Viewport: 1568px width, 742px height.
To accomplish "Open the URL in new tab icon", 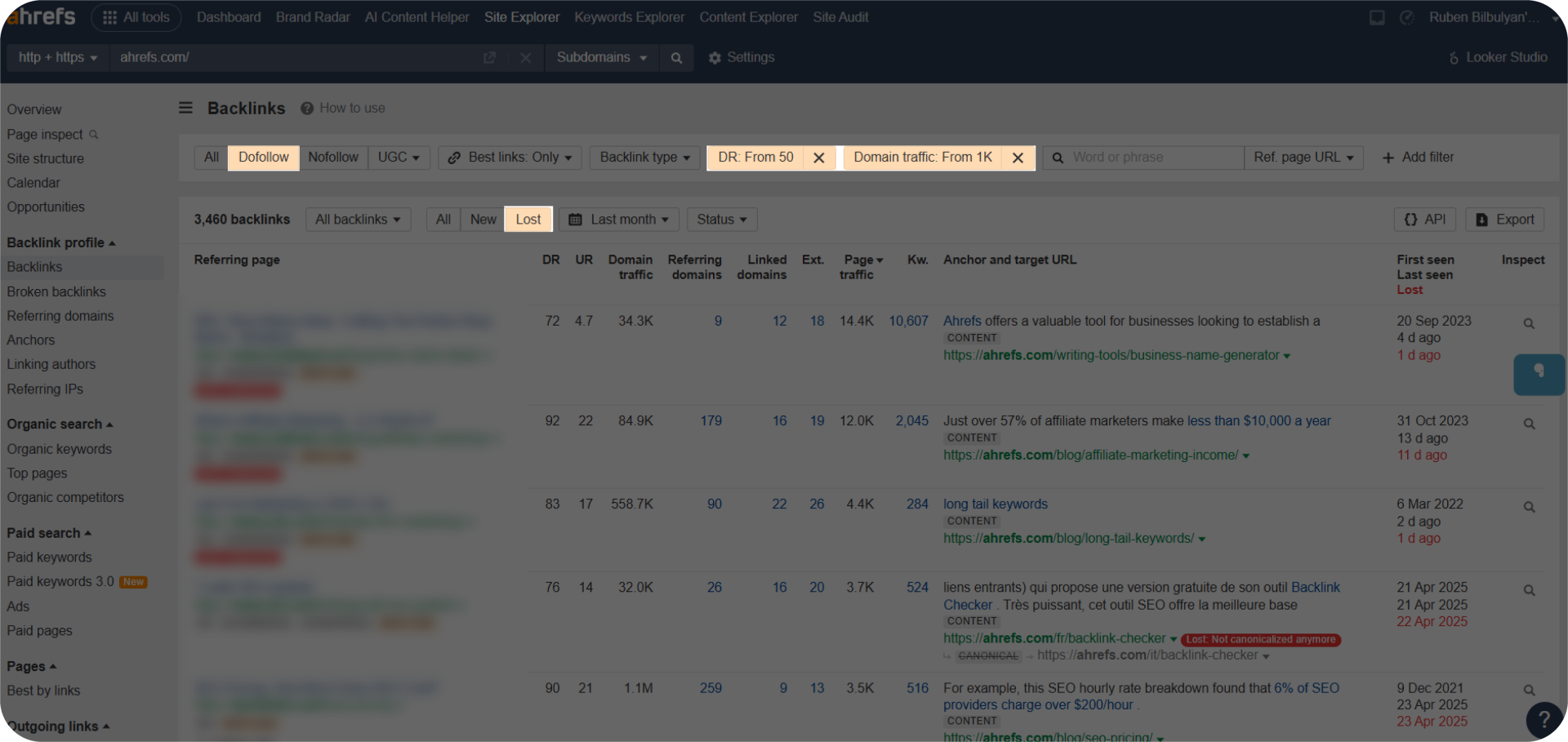I will coord(489,58).
